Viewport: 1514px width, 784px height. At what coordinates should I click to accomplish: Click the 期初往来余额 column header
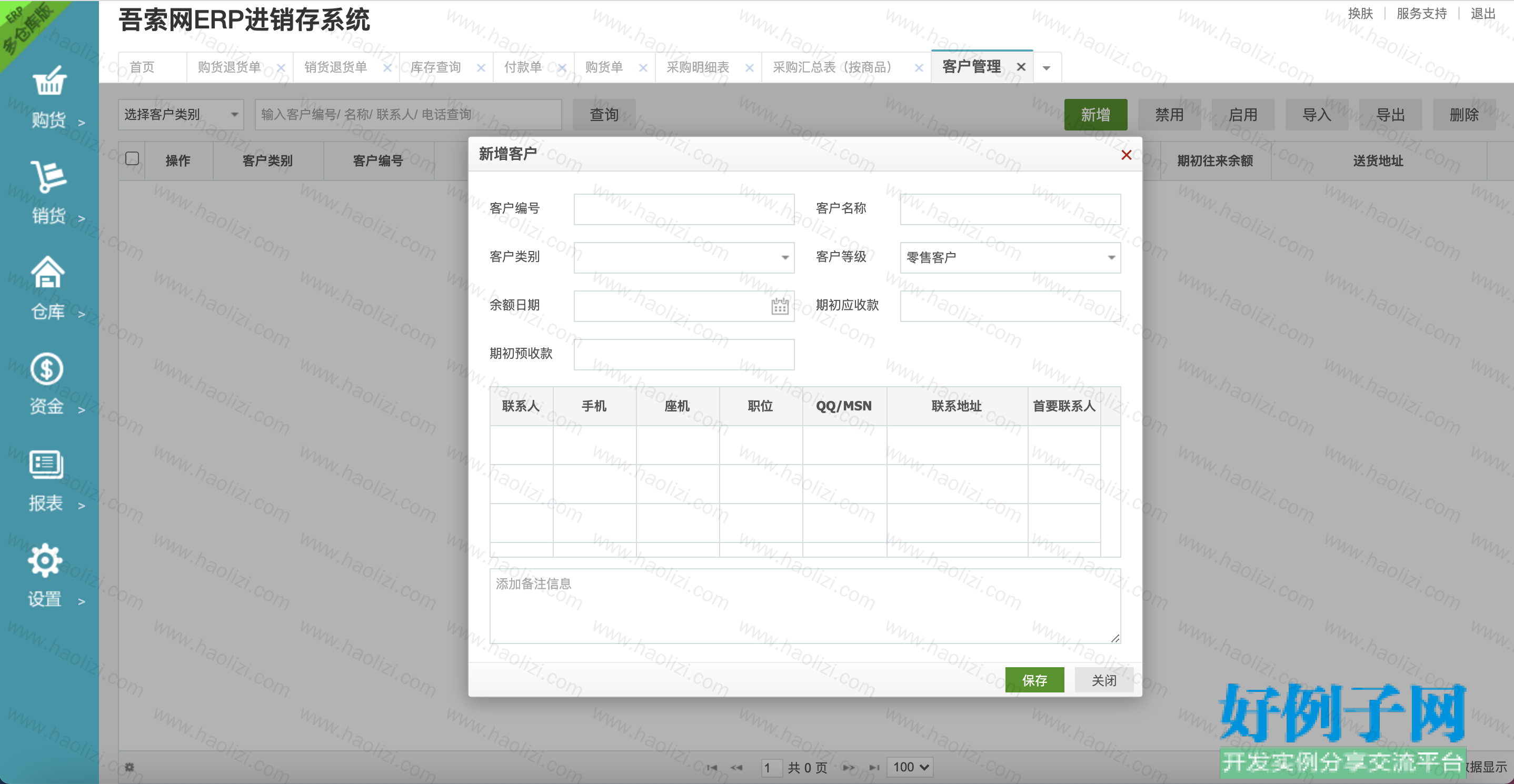click(1215, 161)
